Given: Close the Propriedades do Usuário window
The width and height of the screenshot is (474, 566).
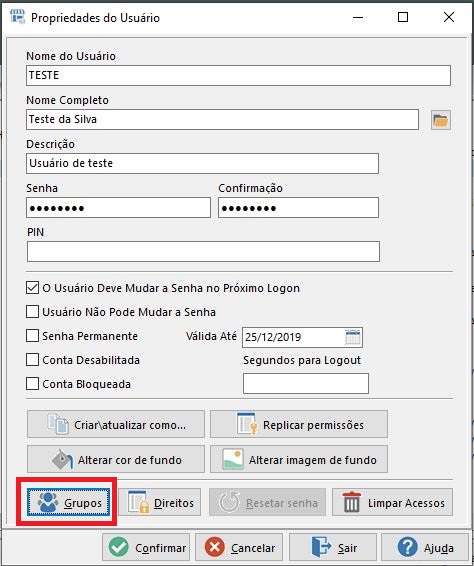Looking at the screenshot, I should 449,17.
